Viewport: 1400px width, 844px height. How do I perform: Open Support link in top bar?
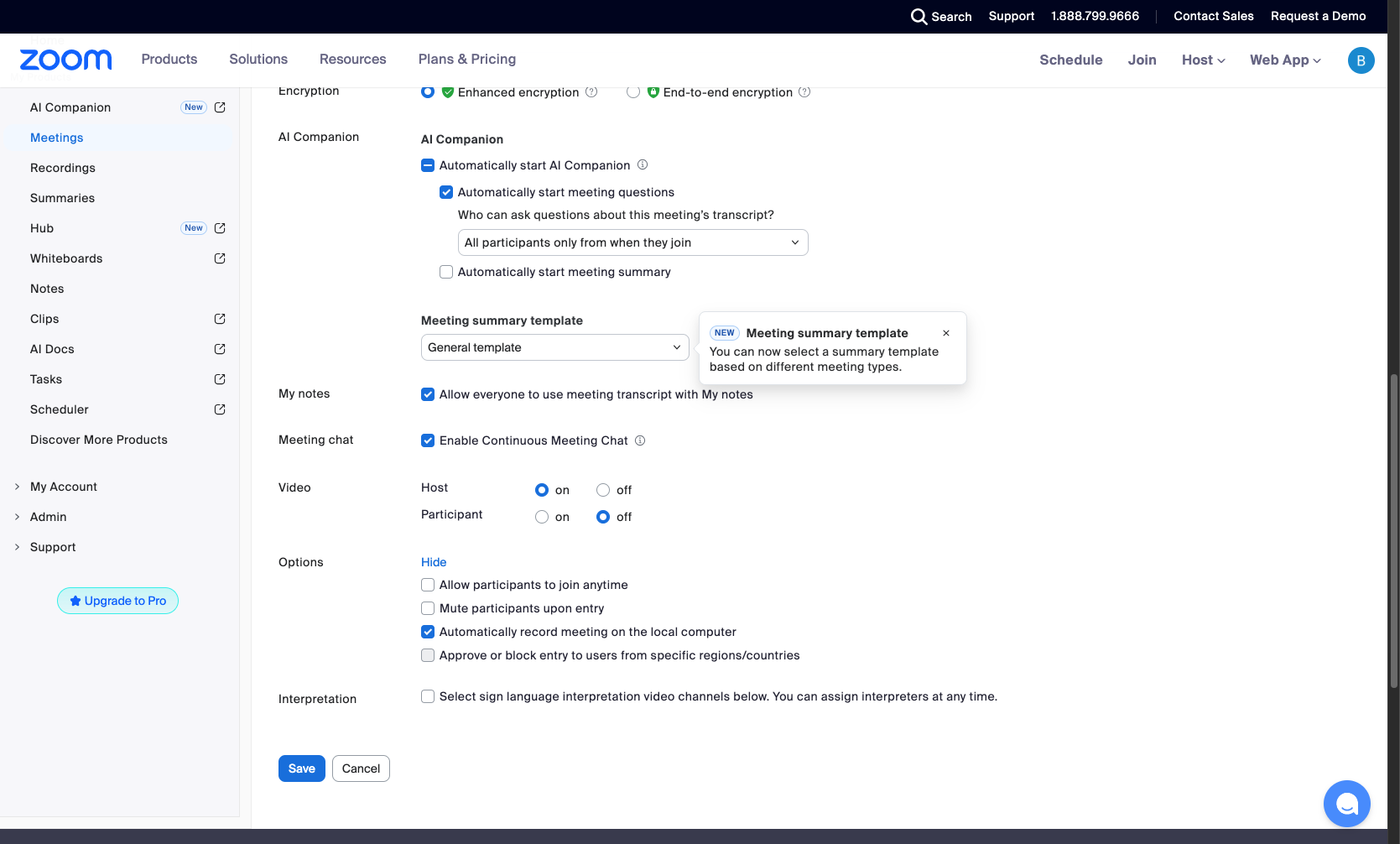[1012, 16]
